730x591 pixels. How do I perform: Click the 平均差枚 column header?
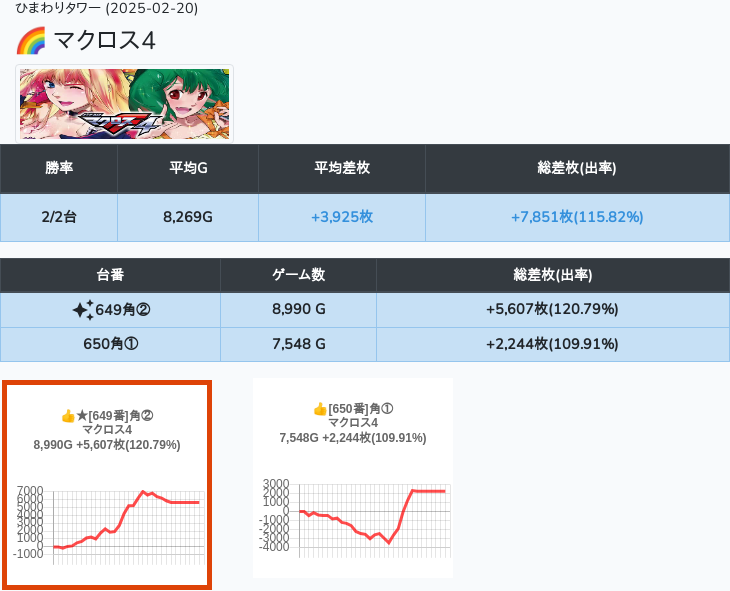[342, 168]
